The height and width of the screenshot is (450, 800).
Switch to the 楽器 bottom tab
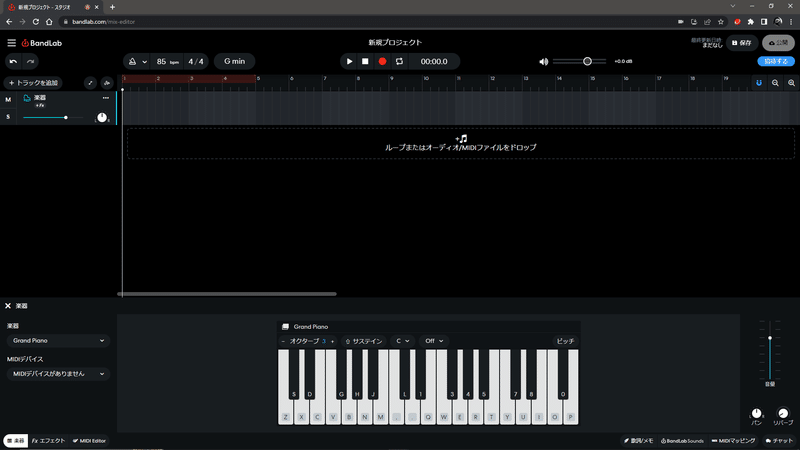[16, 441]
